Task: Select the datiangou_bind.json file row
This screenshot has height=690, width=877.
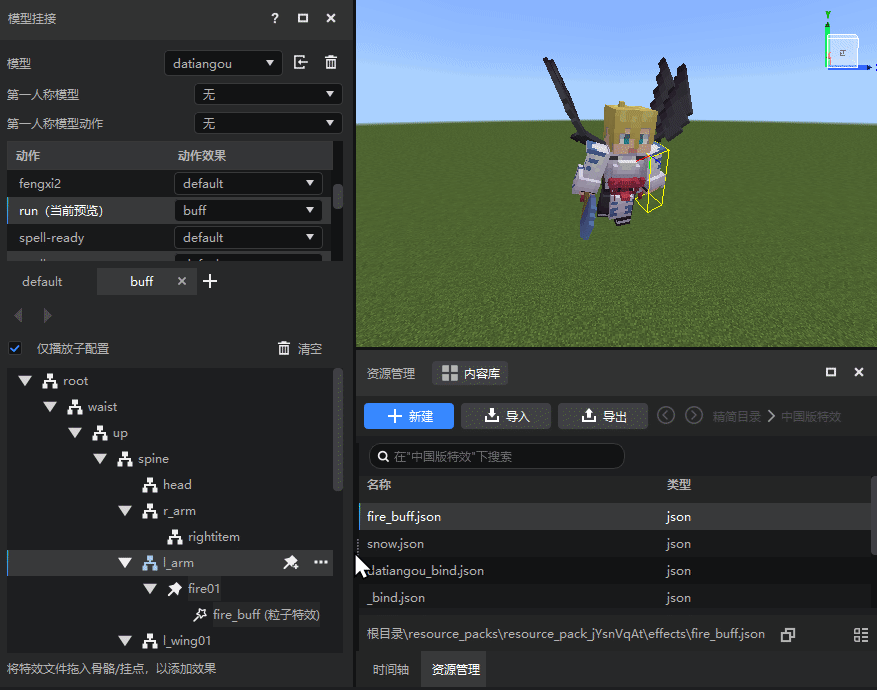Action: tap(615, 571)
